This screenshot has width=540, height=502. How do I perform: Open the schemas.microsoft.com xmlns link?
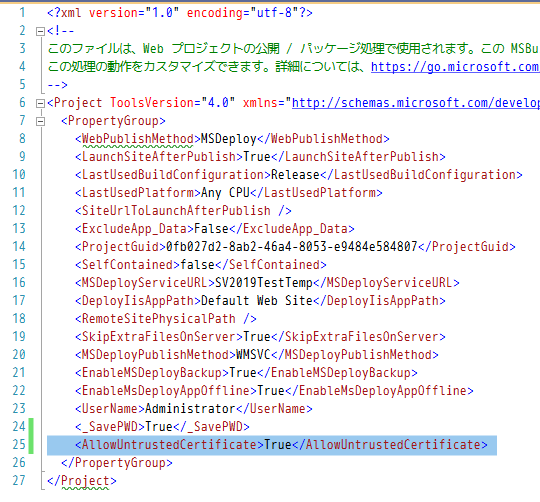[416, 103]
